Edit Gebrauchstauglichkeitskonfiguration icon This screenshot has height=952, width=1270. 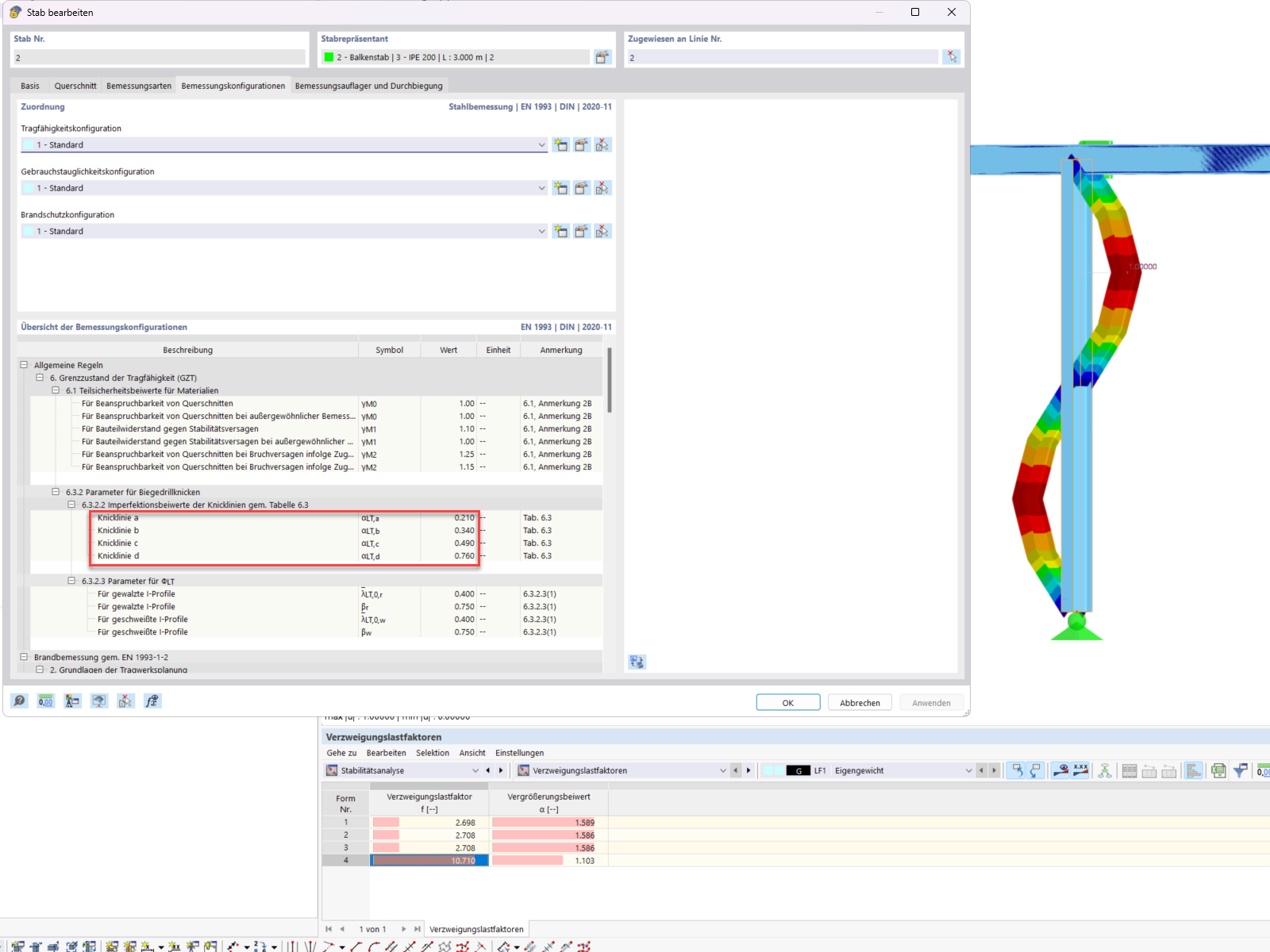(x=582, y=188)
